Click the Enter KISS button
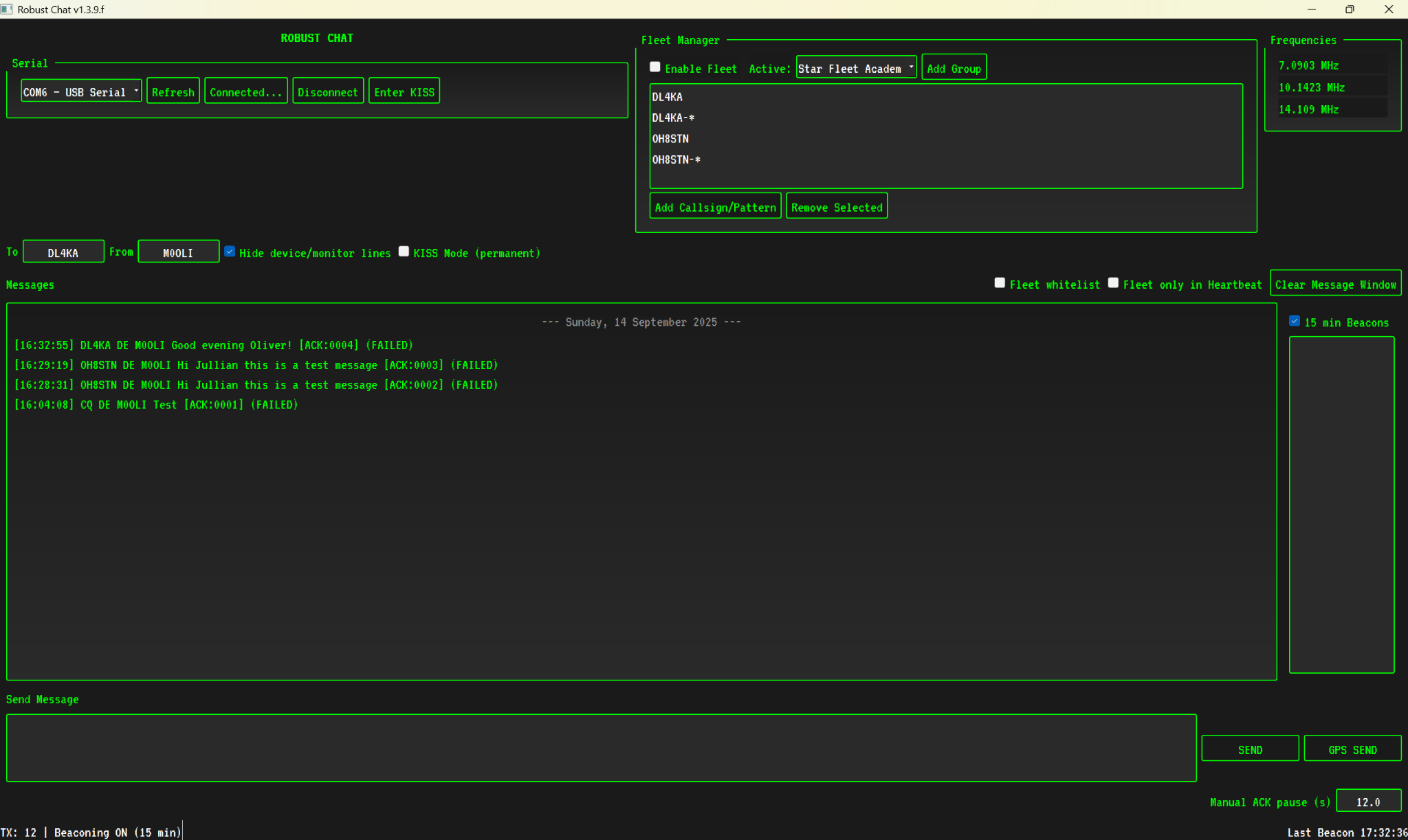The image size is (1408, 840). coord(404,91)
